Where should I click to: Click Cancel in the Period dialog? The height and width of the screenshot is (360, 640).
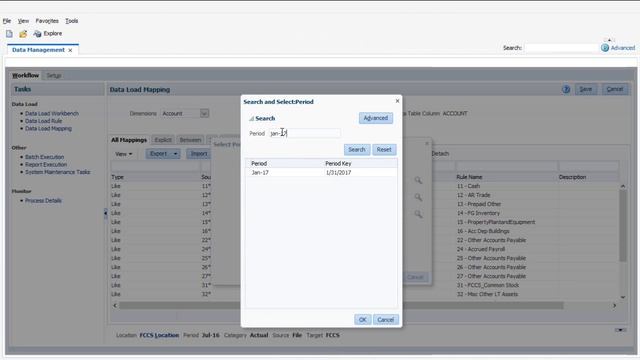point(385,320)
